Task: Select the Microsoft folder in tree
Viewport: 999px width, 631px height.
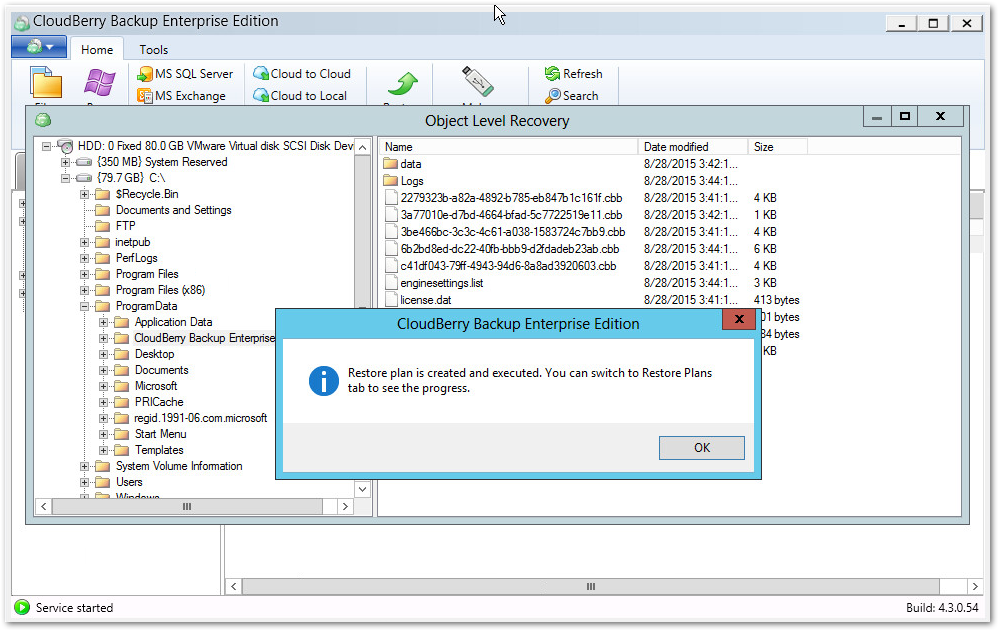Action: tap(156, 386)
